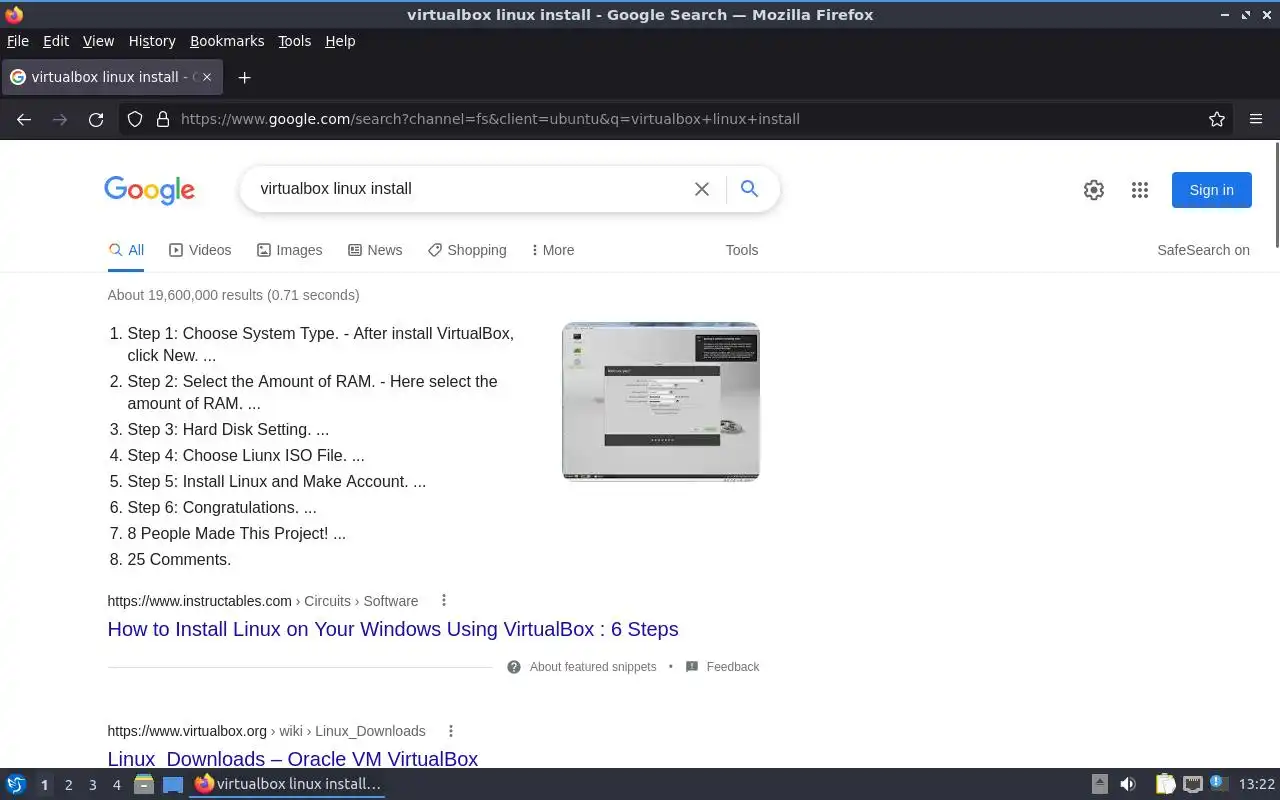Click the page vertical scrollbar

pos(1276,194)
